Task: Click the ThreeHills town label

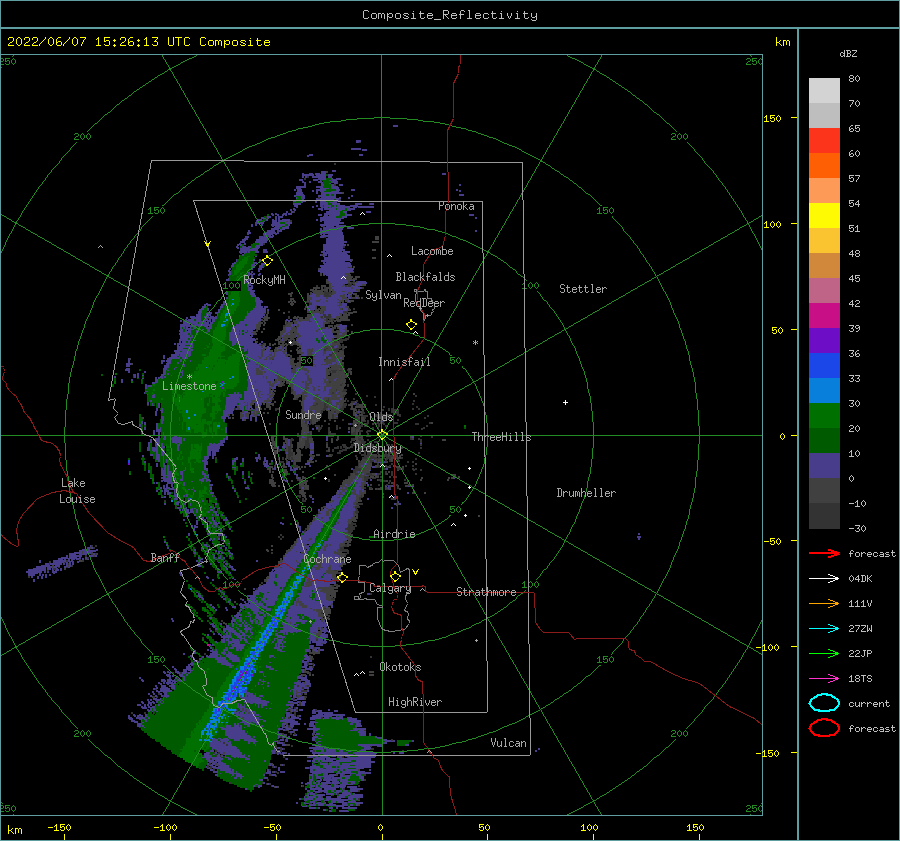Action: (501, 437)
